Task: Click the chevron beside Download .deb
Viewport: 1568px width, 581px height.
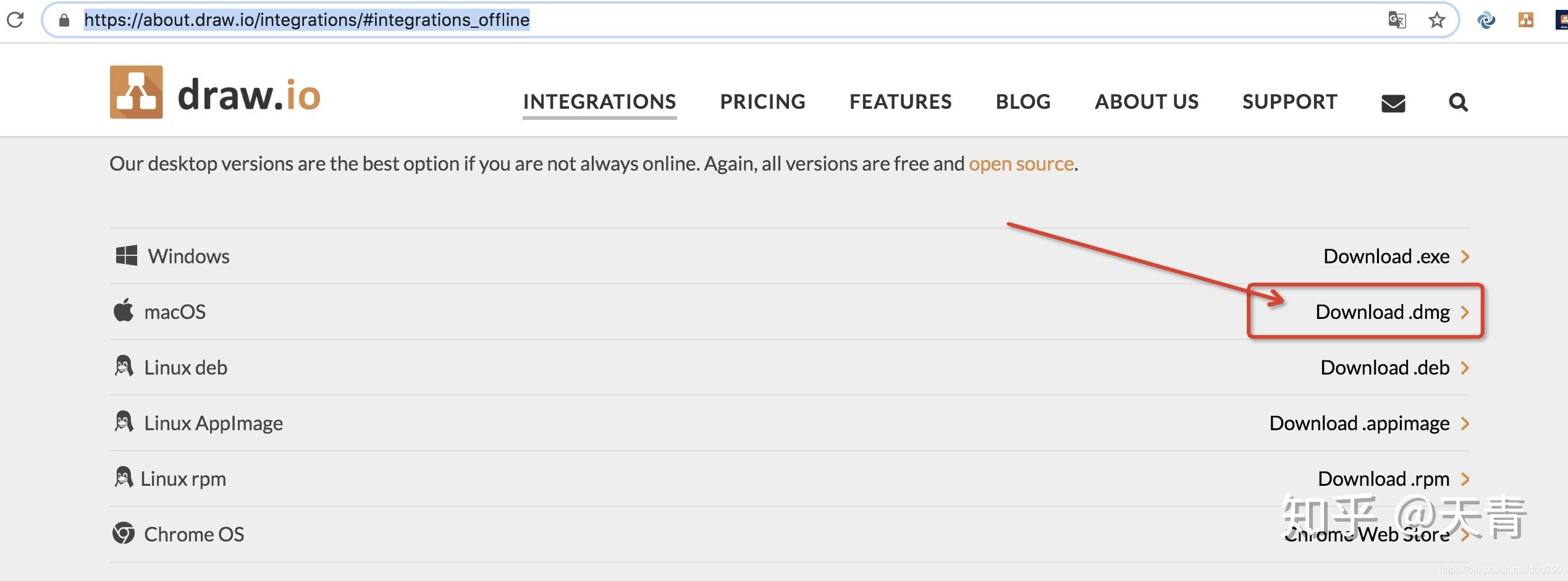Action: coord(1465,368)
